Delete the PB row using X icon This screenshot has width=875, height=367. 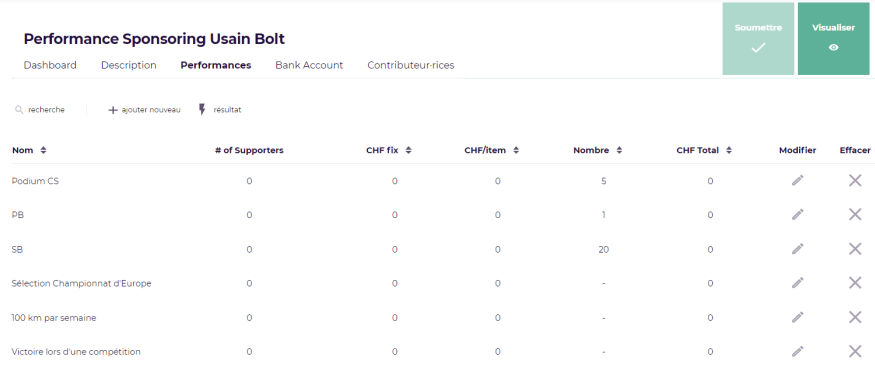[855, 214]
